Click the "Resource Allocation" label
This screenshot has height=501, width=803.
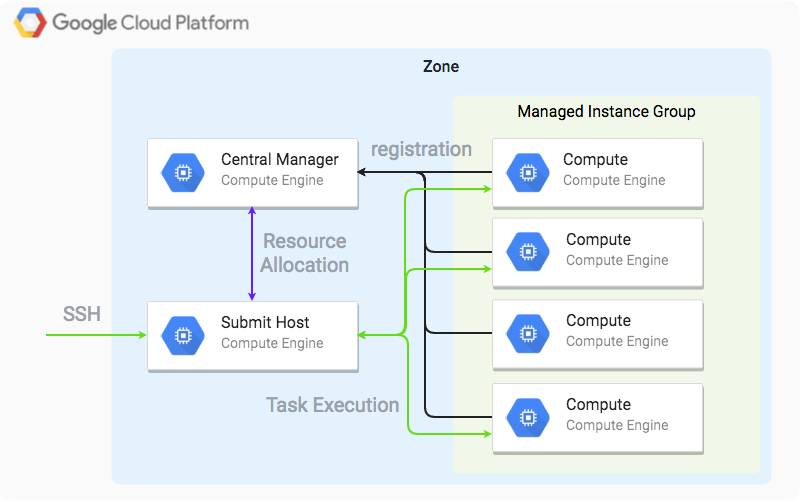click(x=304, y=253)
